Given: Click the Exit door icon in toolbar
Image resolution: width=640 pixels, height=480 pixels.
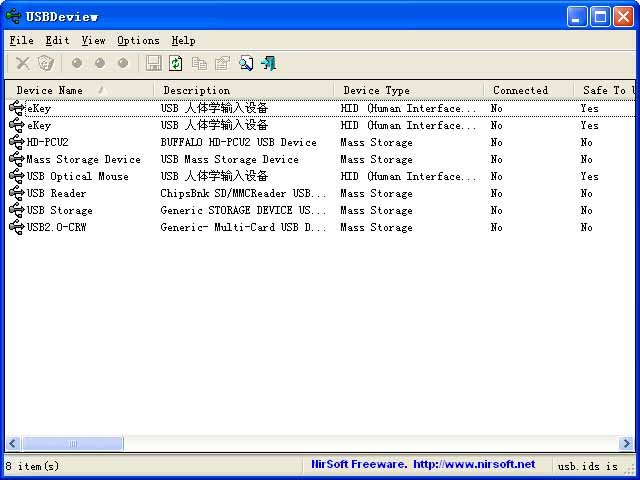Looking at the screenshot, I should pos(269,63).
